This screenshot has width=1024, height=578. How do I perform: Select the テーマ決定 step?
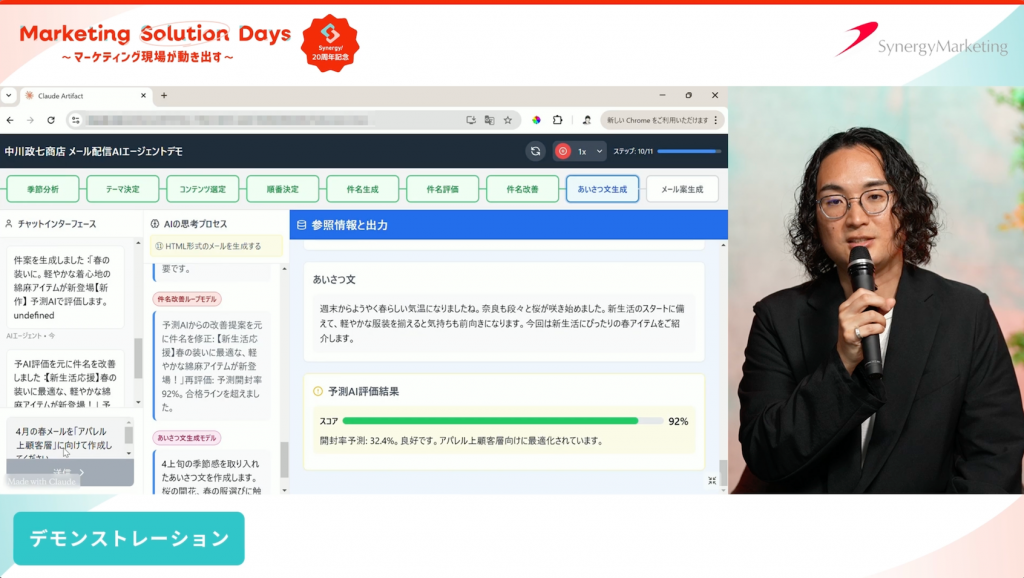click(x=123, y=189)
